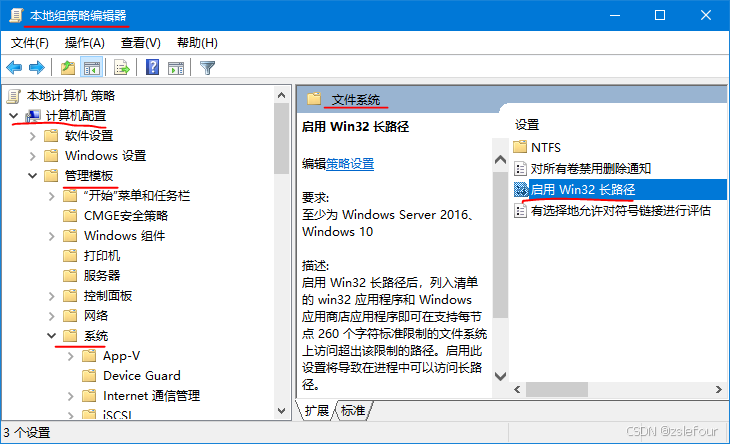The image size is (730, 444).
Task: Click the 打印机 folder icon
Action: point(70,256)
